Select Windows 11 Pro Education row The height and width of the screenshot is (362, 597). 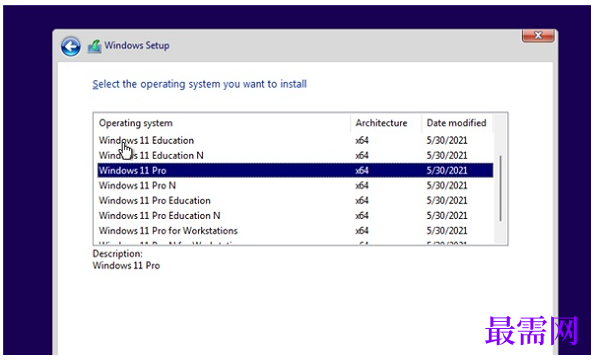point(295,201)
